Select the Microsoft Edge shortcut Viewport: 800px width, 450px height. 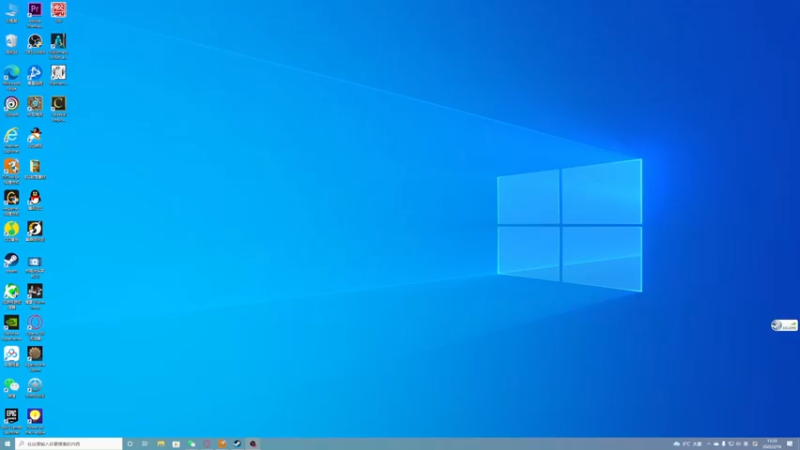(x=11, y=78)
